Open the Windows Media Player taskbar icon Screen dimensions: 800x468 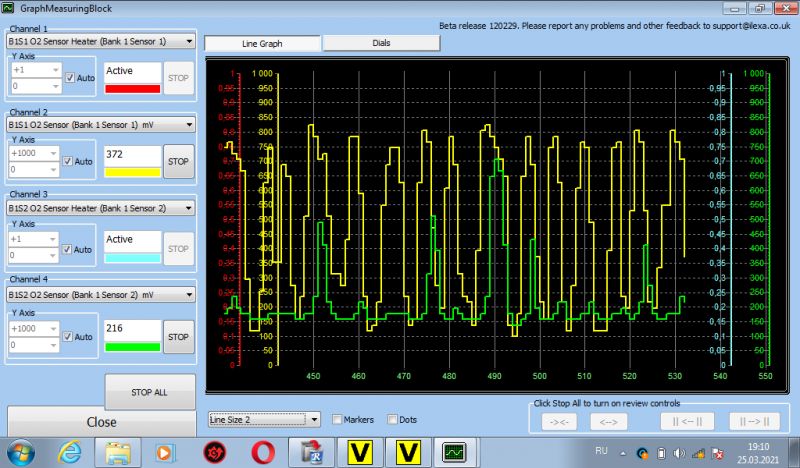[164, 452]
